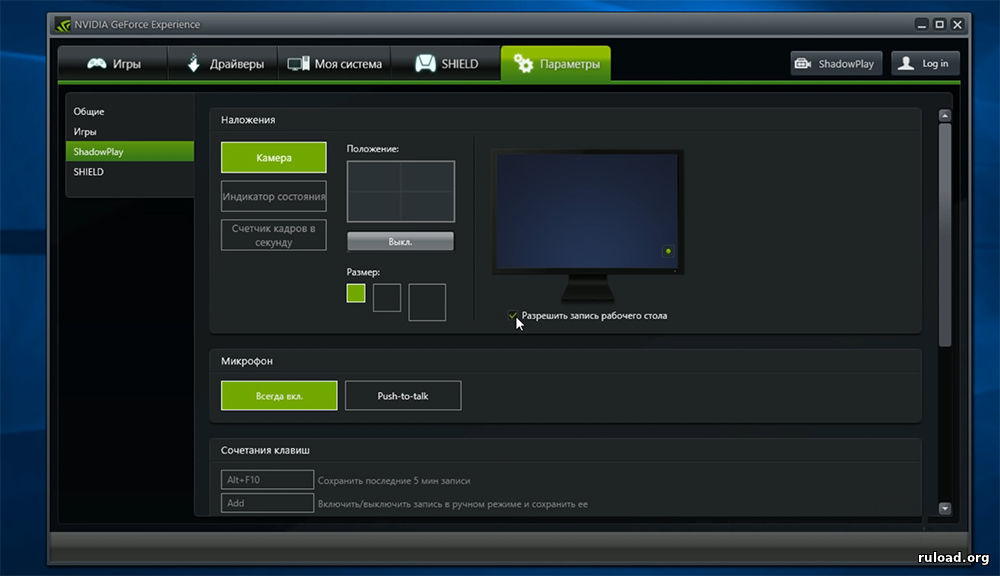Screen dimensions: 1000x576
Task: Select the smallest camera size square
Action: point(356,293)
